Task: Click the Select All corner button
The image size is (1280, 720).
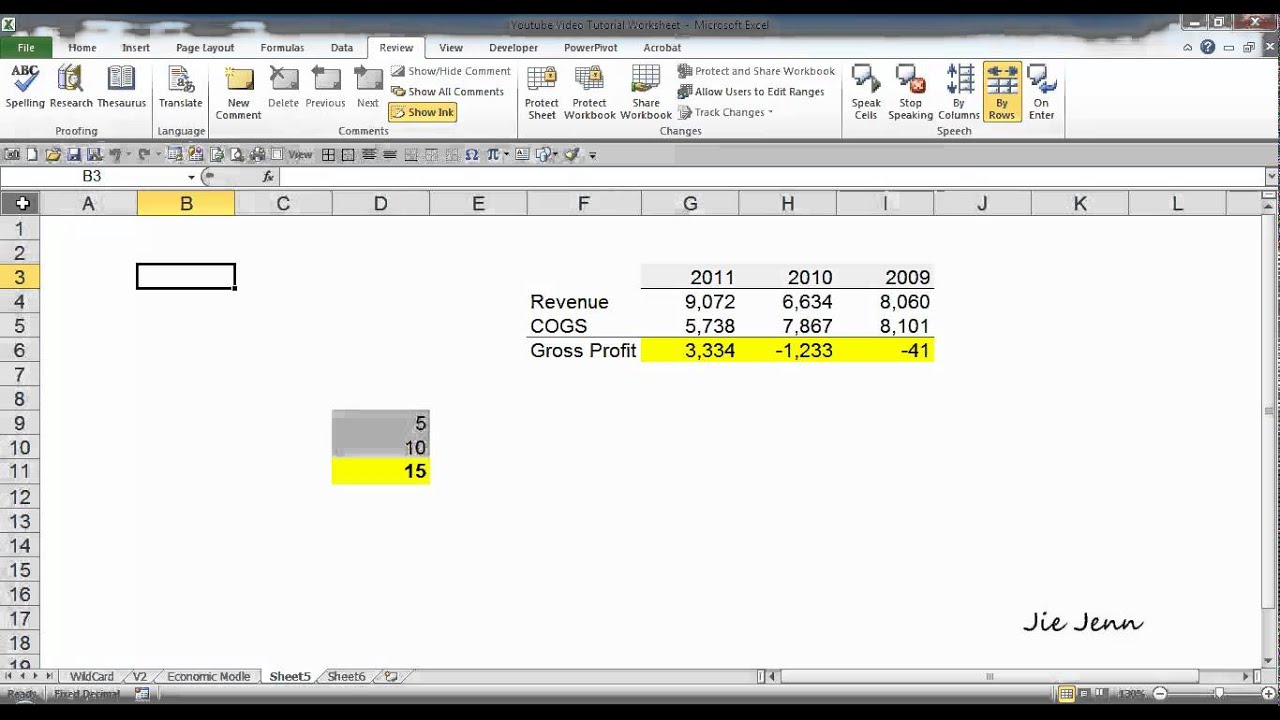Action: (20, 204)
